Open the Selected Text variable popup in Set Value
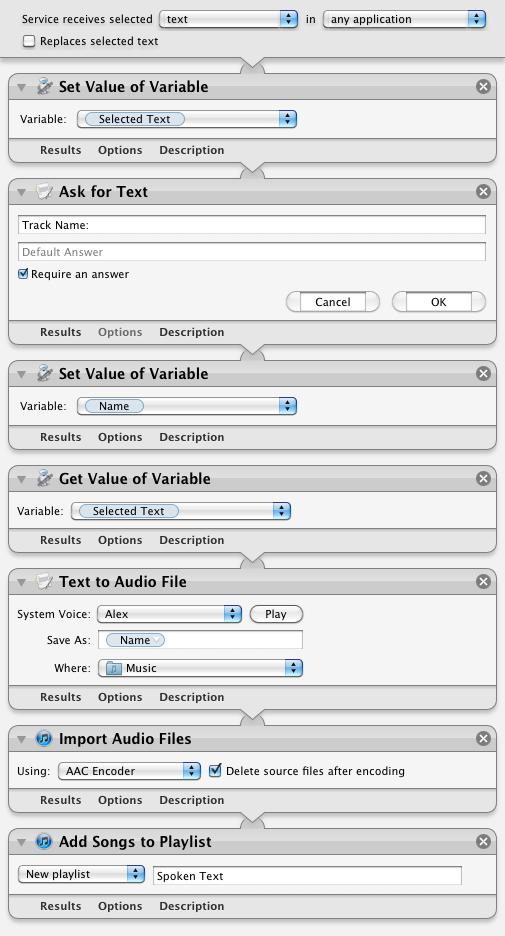This screenshot has width=505, height=936. [x=187, y=119]
